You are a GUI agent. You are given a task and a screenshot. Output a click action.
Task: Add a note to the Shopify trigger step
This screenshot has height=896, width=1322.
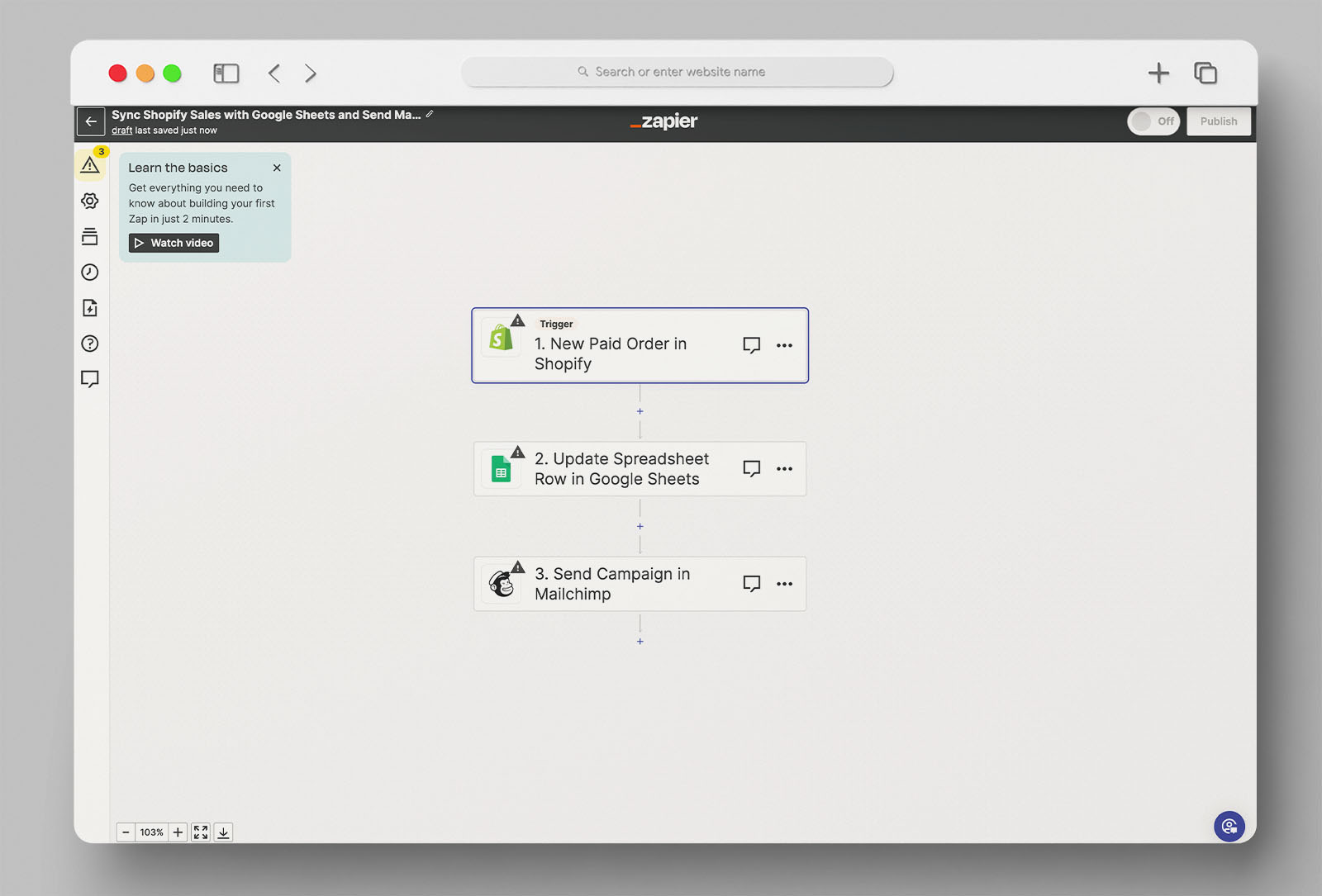(x=752, y=345)
